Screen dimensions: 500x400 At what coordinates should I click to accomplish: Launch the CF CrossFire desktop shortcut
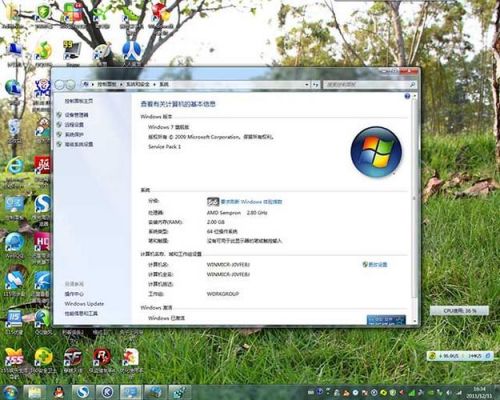click(x=72, y=358)
